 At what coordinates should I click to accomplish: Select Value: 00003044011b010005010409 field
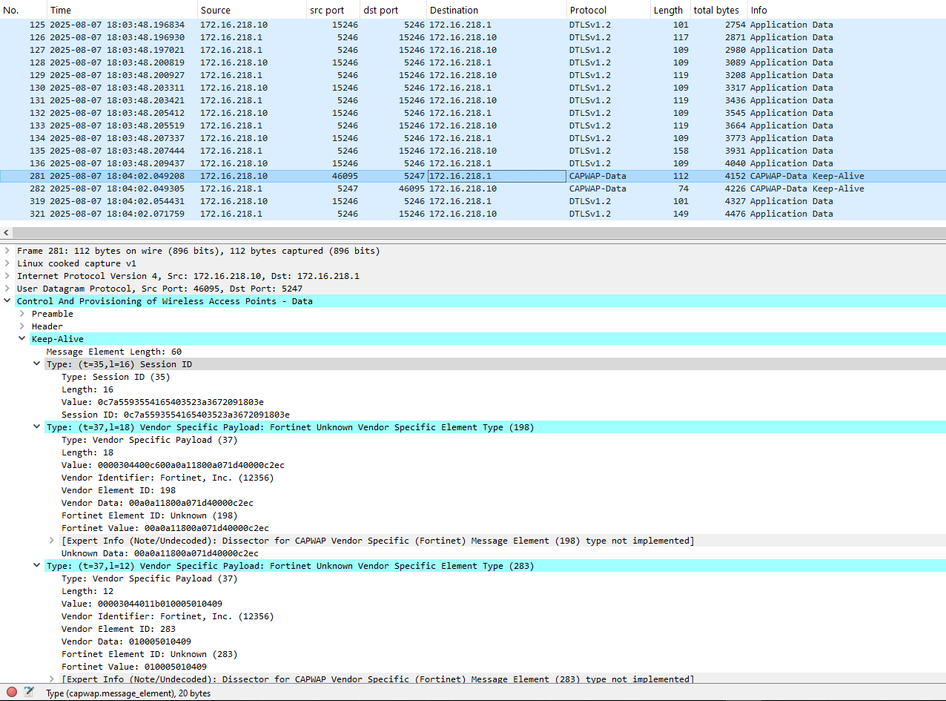[x=142, y=604]
